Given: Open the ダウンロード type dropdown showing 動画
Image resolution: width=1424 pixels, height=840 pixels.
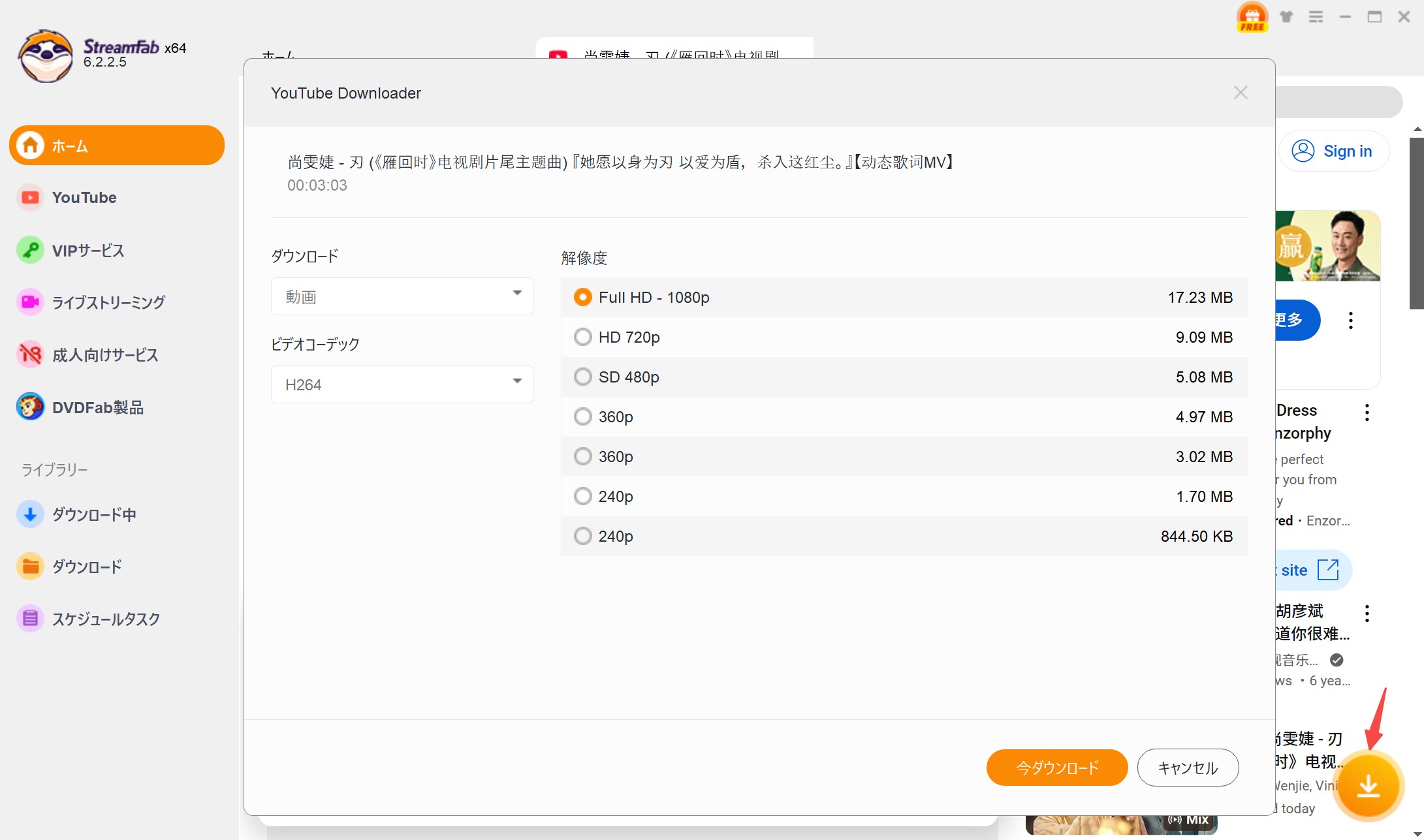Looking at the screenshot, I should click(402, 296).
